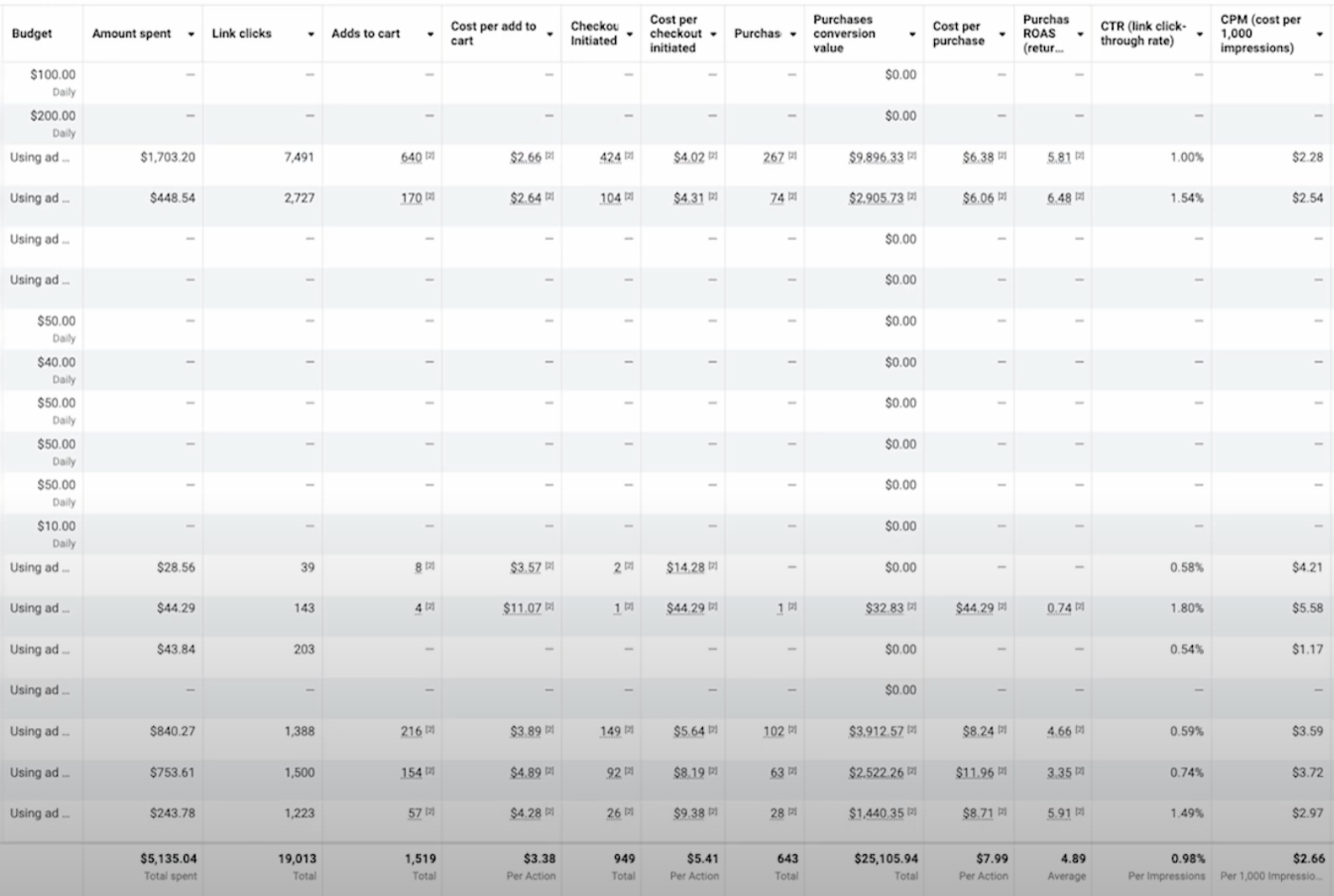This screenshot has width=1334, height=896.
Task: Select the Purchases conversion value column header
Action: coord(844,34)
